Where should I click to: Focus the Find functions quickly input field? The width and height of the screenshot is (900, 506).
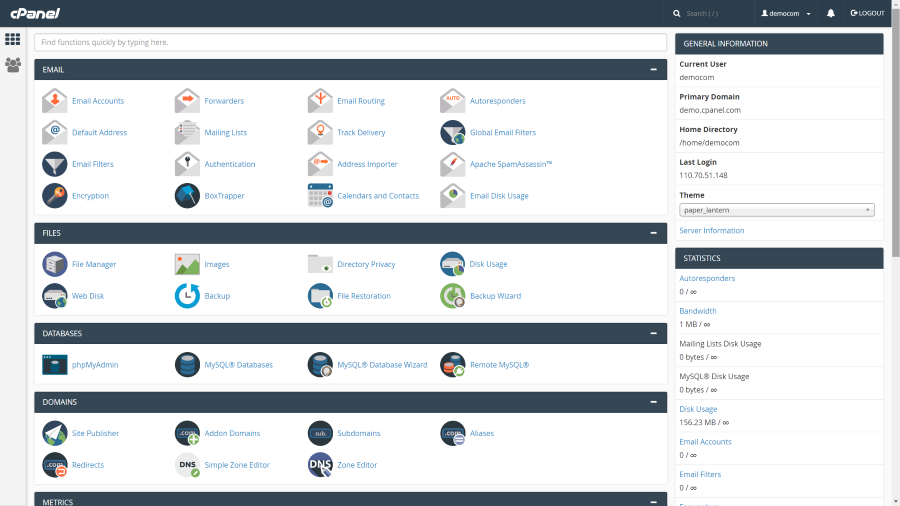click(350, 42)
